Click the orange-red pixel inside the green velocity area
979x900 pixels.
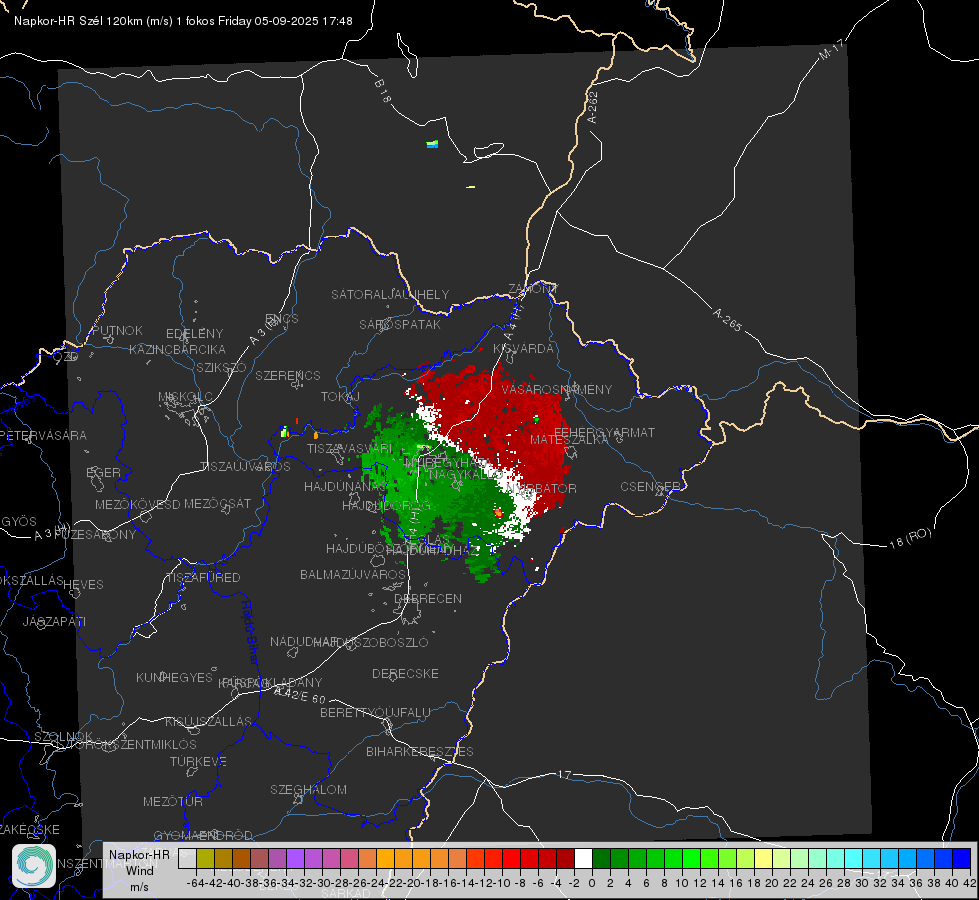click(498, 513)
